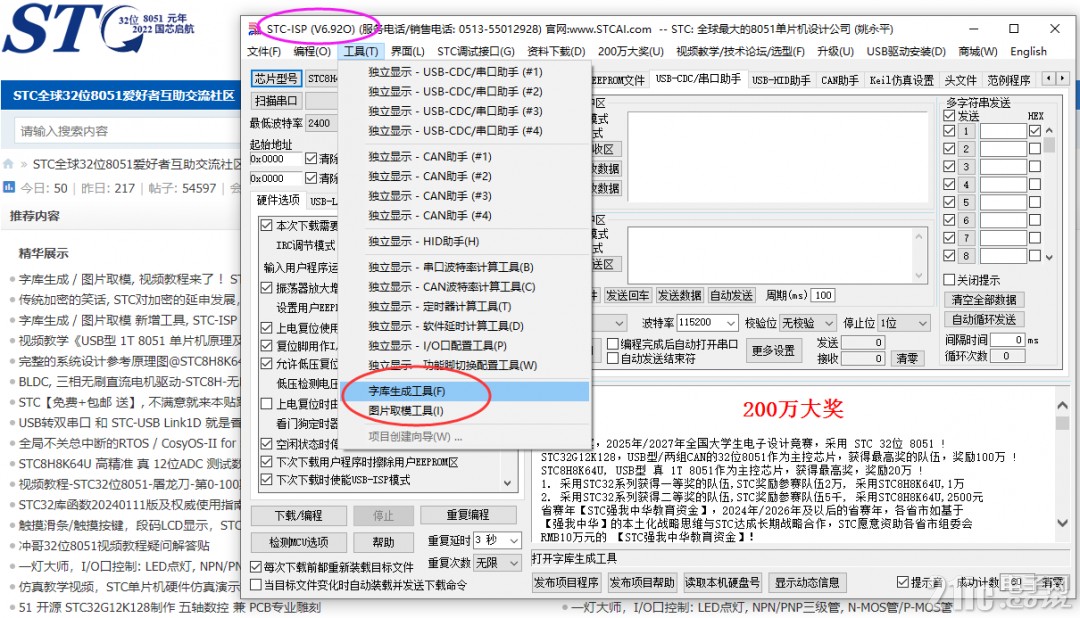
Task: Click the forum search box 请输入搜索内容
Action: [x=127, y=131]
